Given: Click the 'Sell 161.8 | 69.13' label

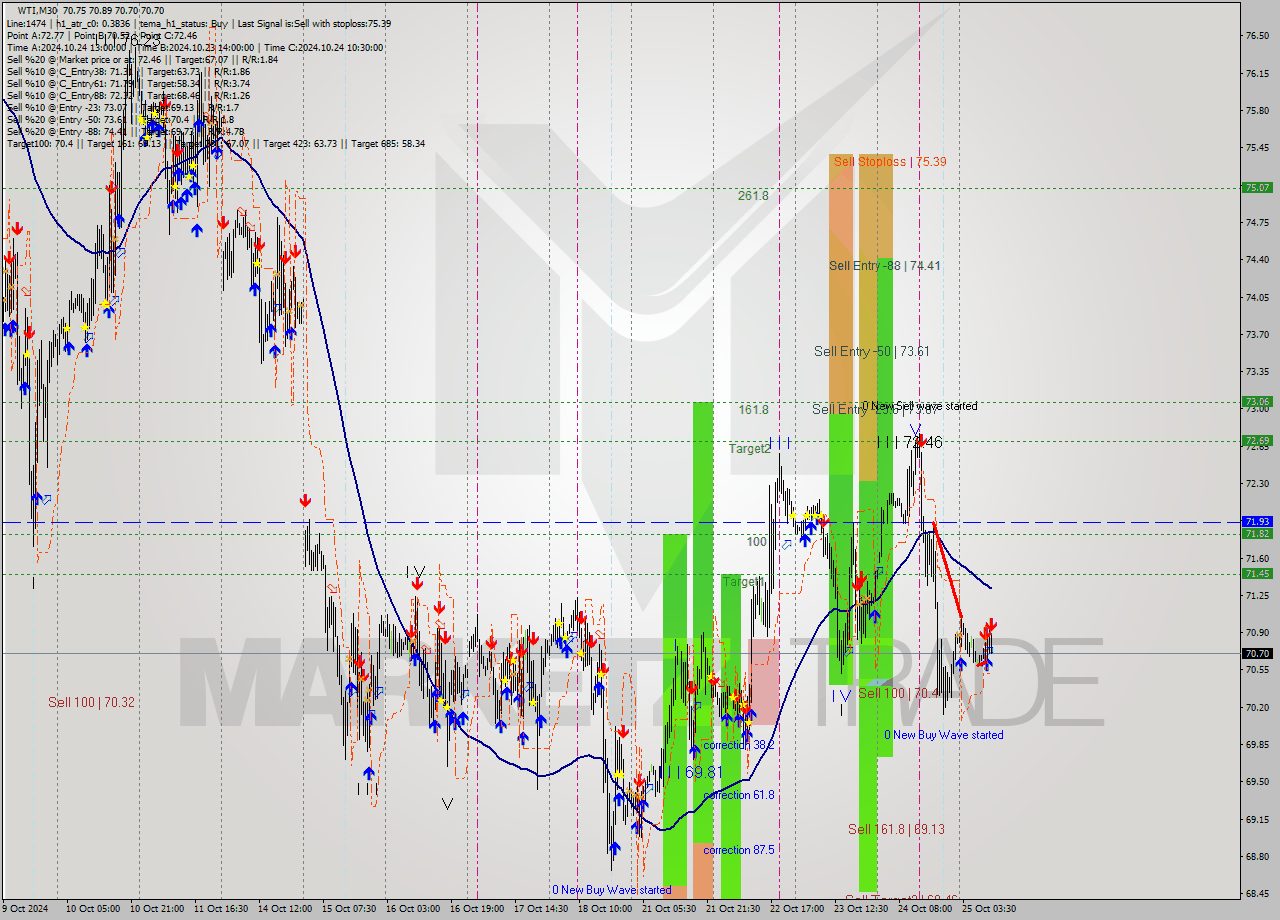Looking at the screenshot, I should [x=896, y=829].
